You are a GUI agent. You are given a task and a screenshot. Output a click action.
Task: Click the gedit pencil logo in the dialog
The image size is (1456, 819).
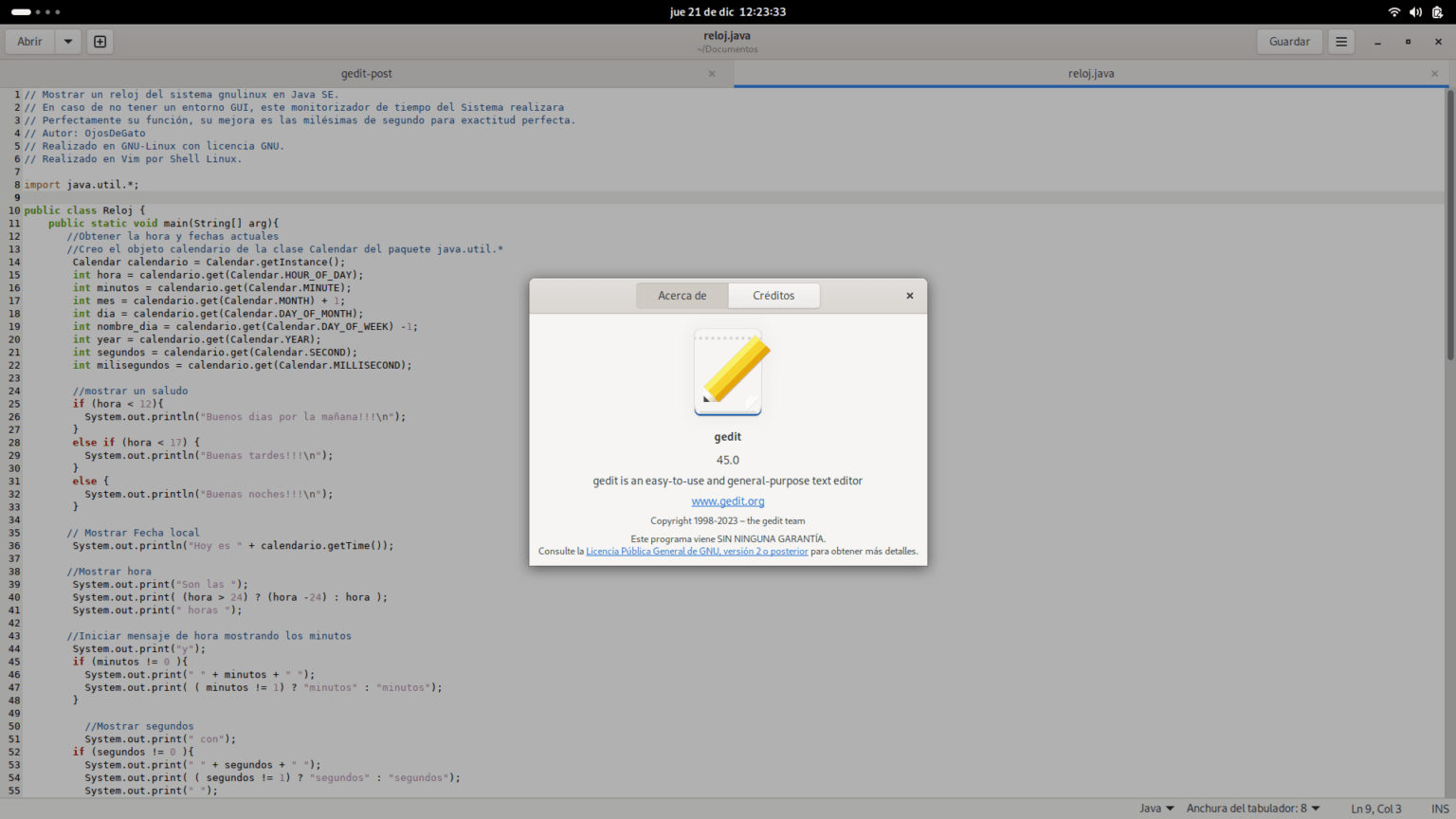(x=728, y=371)
